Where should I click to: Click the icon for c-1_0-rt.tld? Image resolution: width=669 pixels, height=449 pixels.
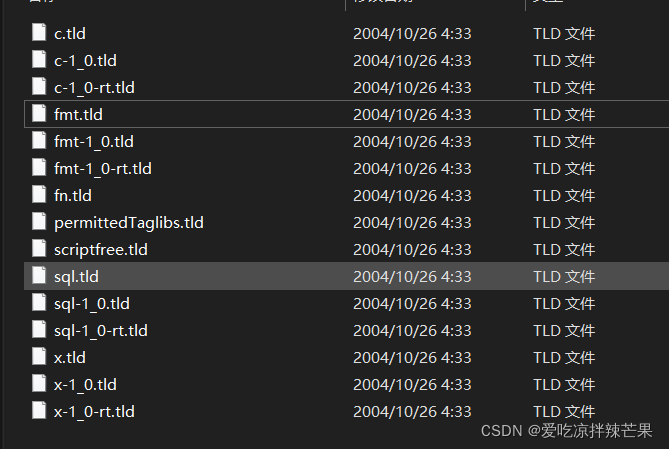coord(39,87)
